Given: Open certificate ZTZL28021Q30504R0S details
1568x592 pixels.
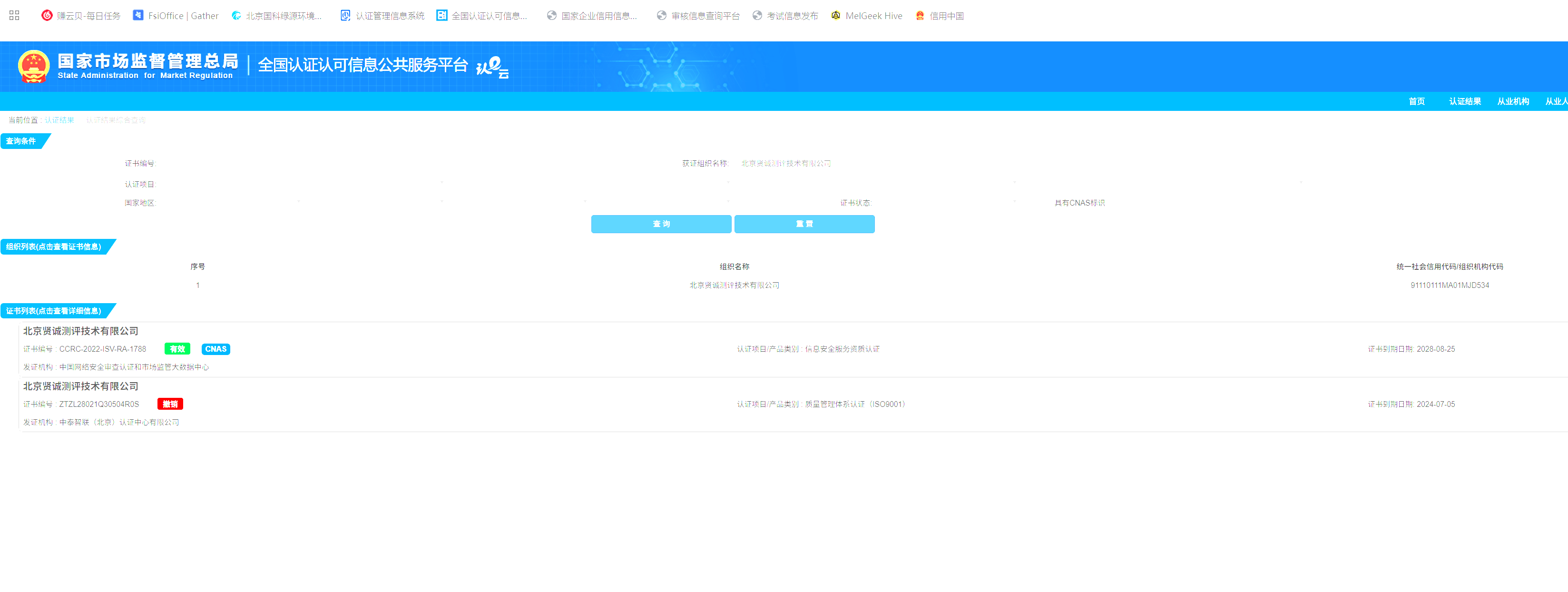Looking at the screenshot, I should (99, 405).
